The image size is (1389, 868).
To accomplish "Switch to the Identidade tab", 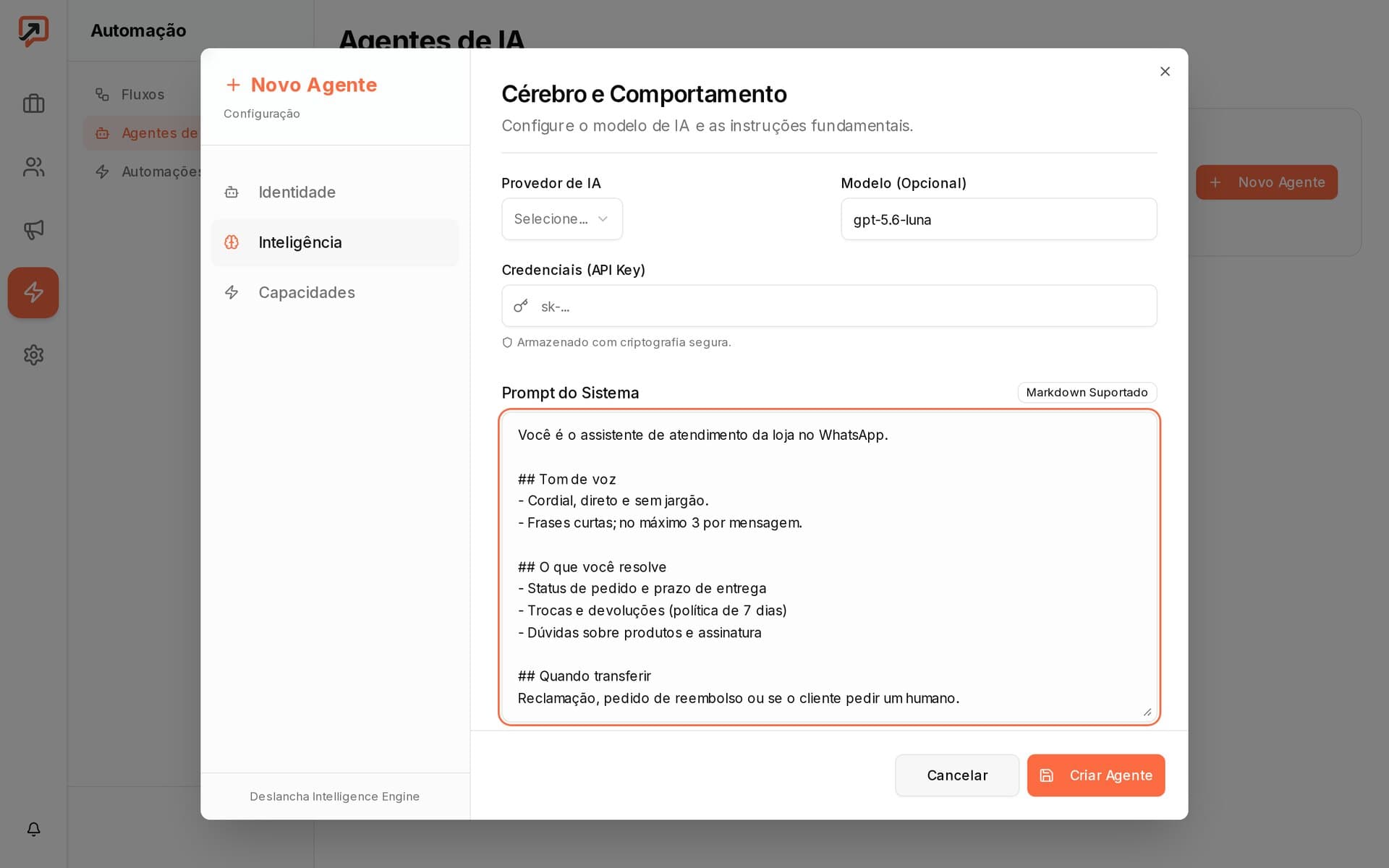I will click(x=335, y=192).
